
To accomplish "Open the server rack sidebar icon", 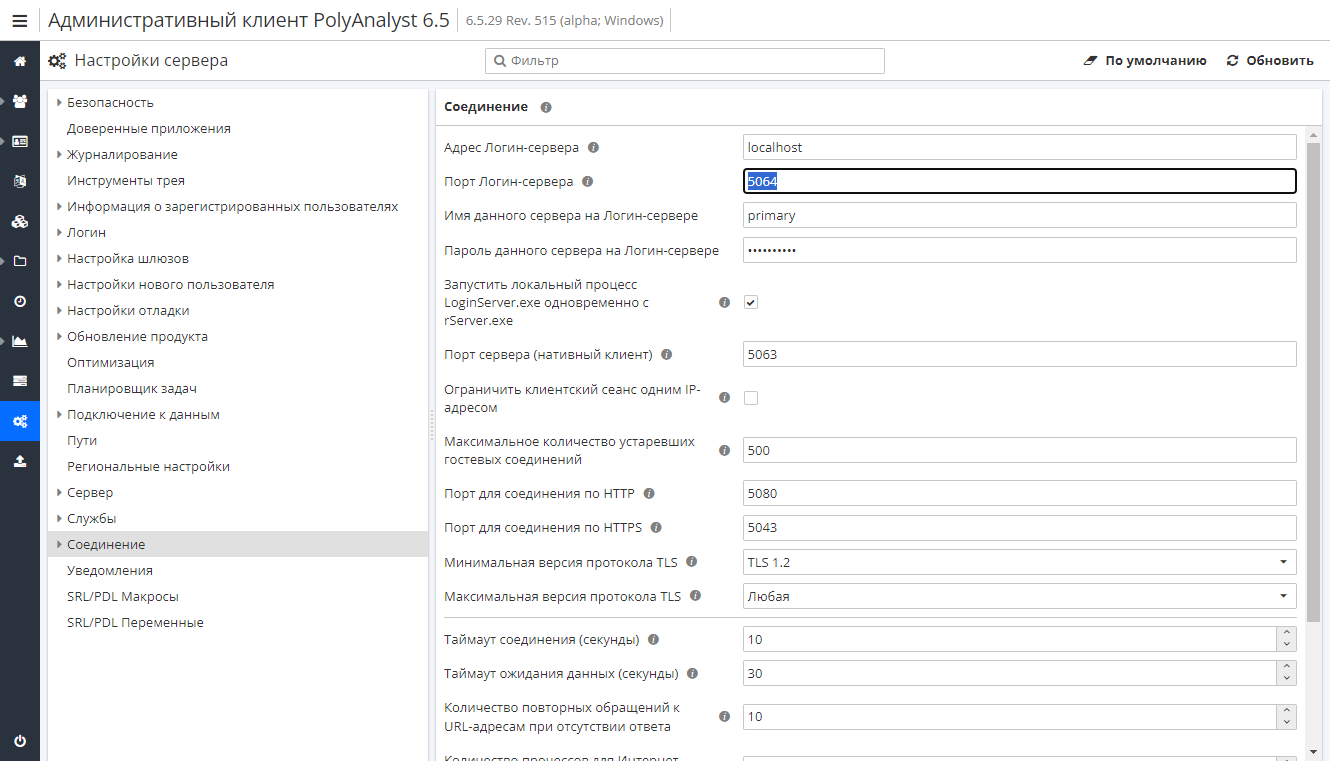I will tap(20, 381).
